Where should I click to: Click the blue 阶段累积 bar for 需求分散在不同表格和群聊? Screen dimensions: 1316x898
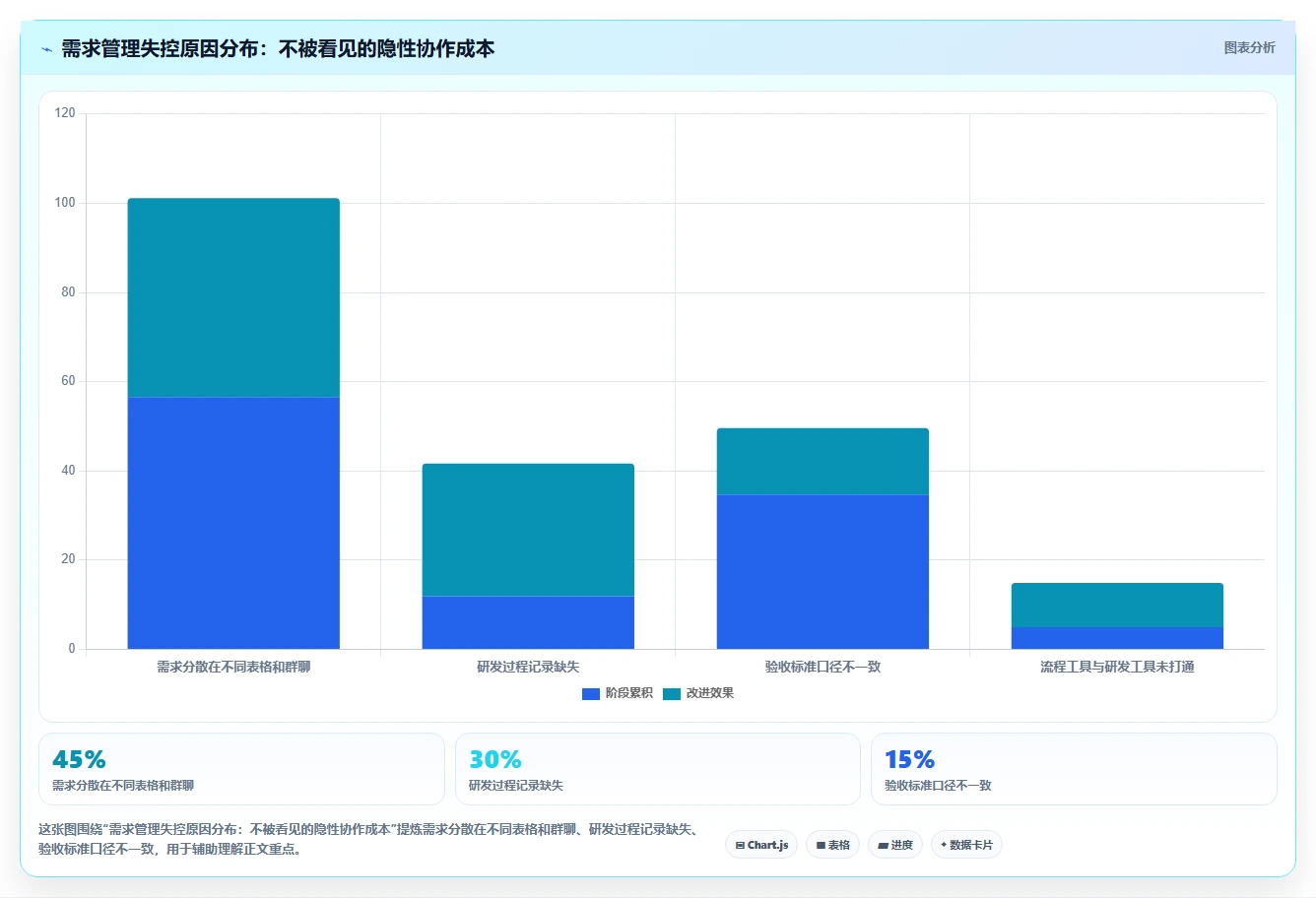(x=233, y=523)
